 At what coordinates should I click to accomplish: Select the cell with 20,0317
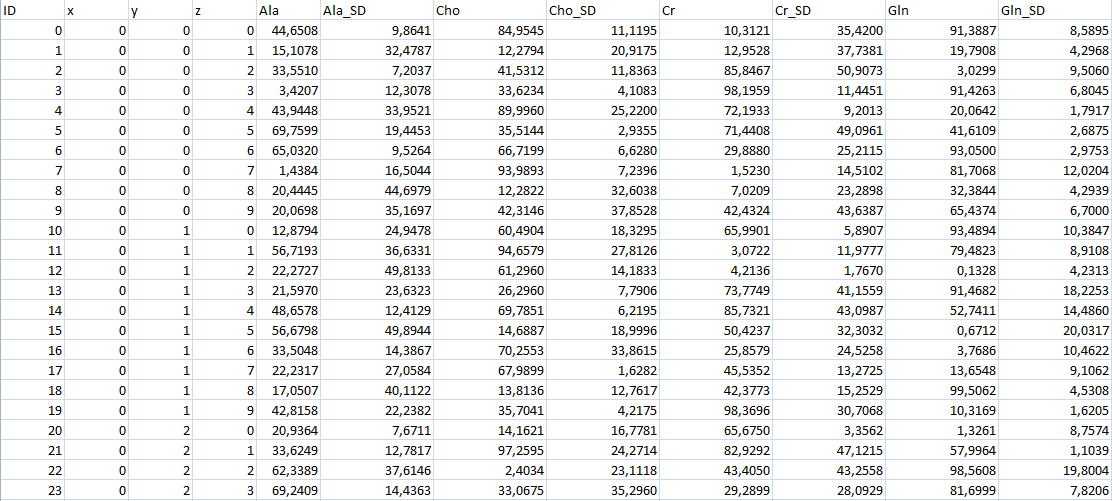1055,329
